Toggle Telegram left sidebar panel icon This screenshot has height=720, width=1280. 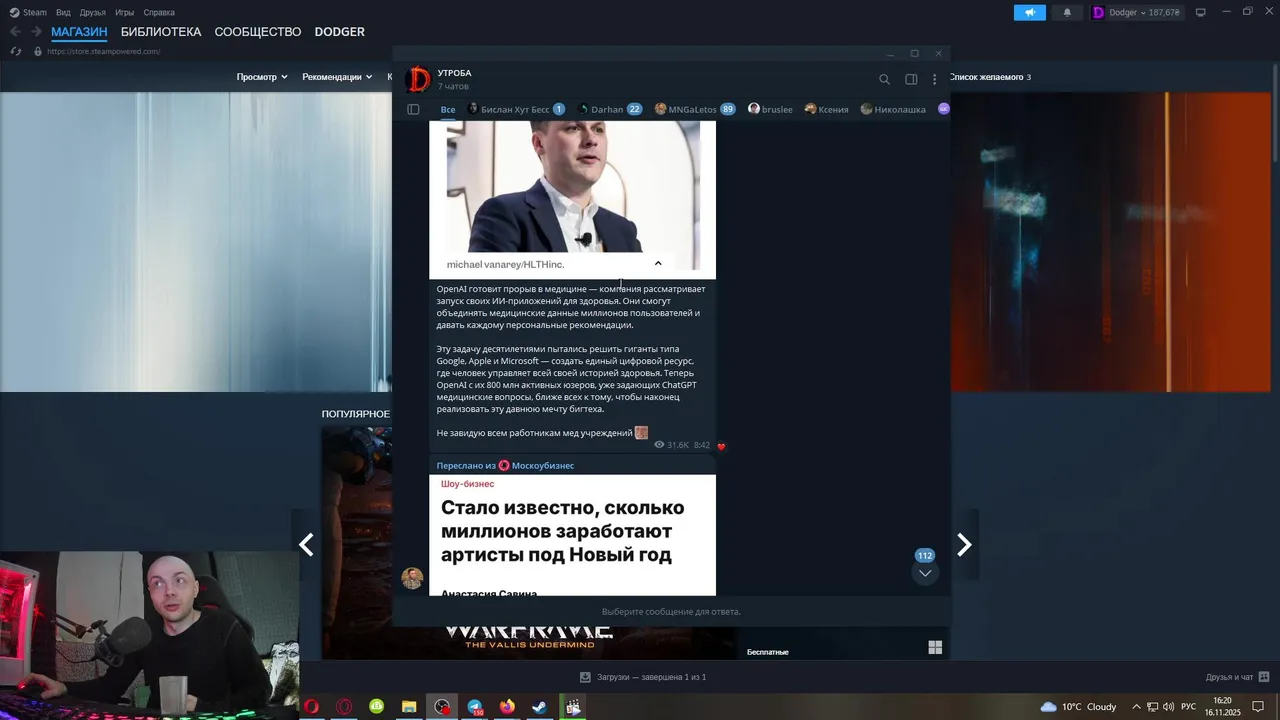pyautogui.click(x=413, y=109)
